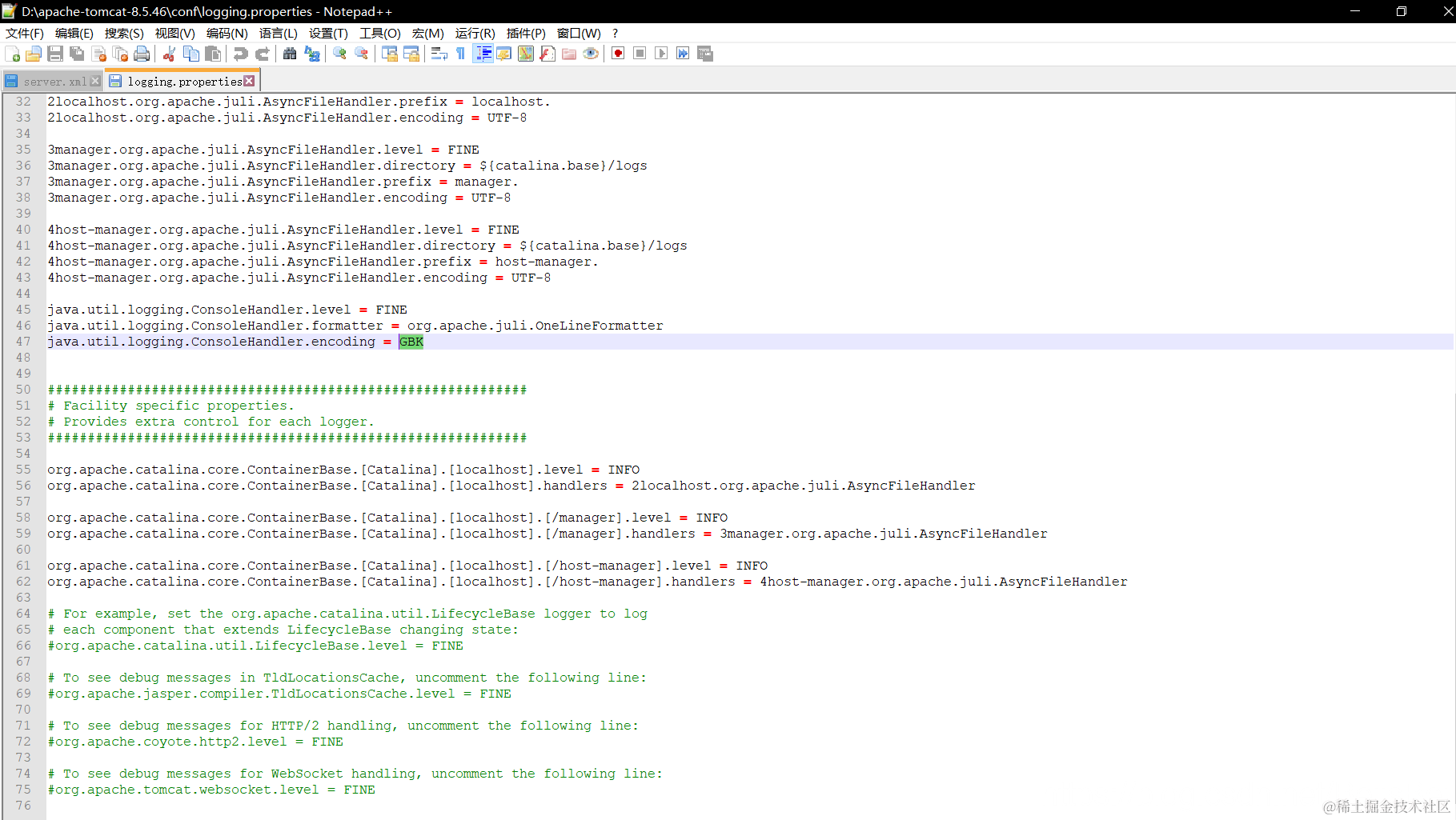This screenshot has height=820, width=1456.
Task: Open the 宏(M) menu
Action: (x=428, y=34)
